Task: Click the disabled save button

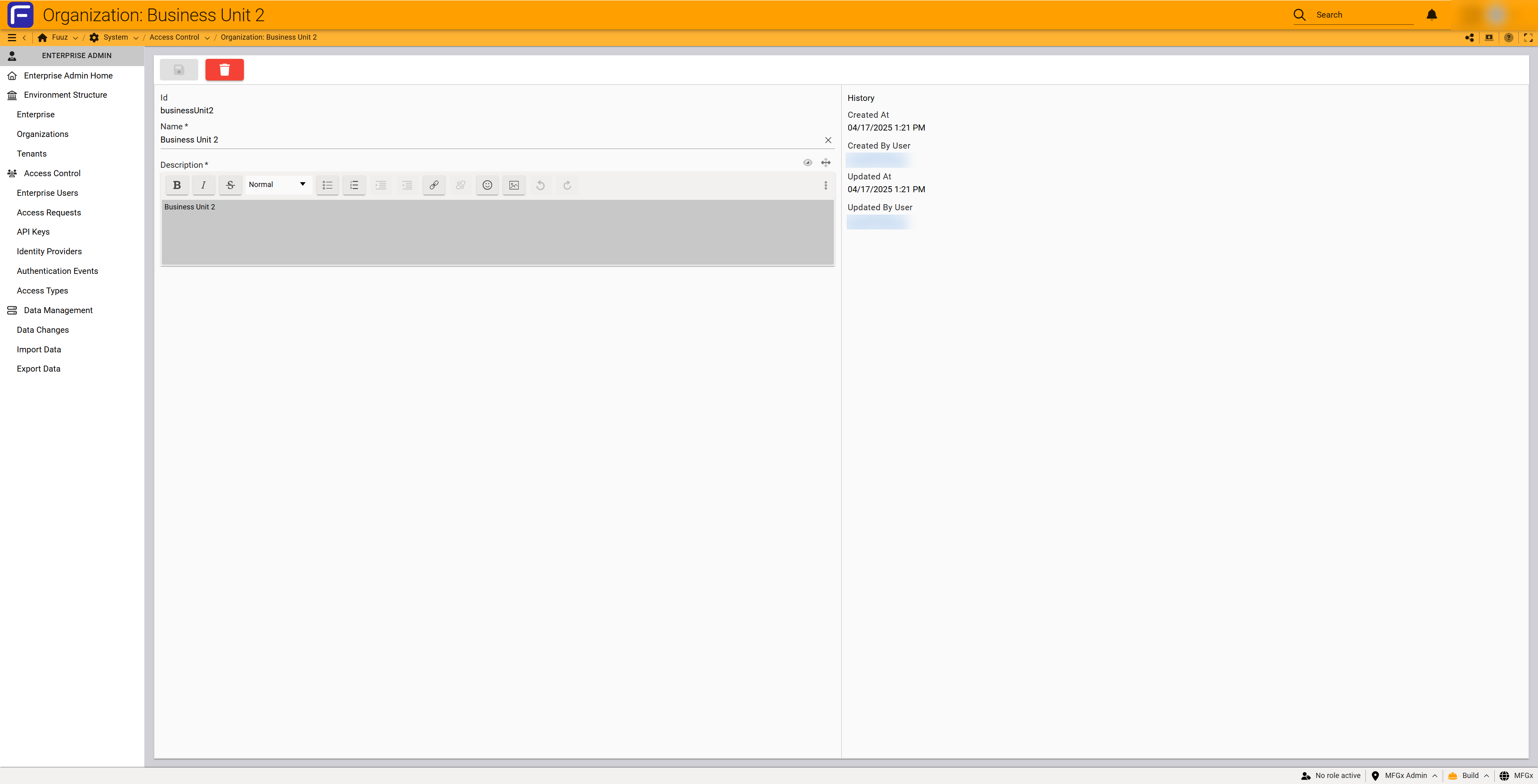Action: pyautogui.click(x=179, y=70)
